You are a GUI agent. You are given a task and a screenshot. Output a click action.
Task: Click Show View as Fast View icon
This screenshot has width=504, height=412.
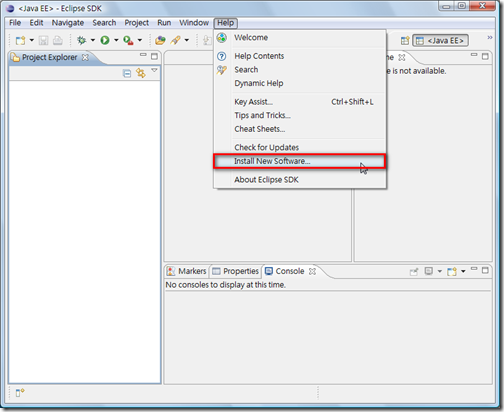[20, 393]
